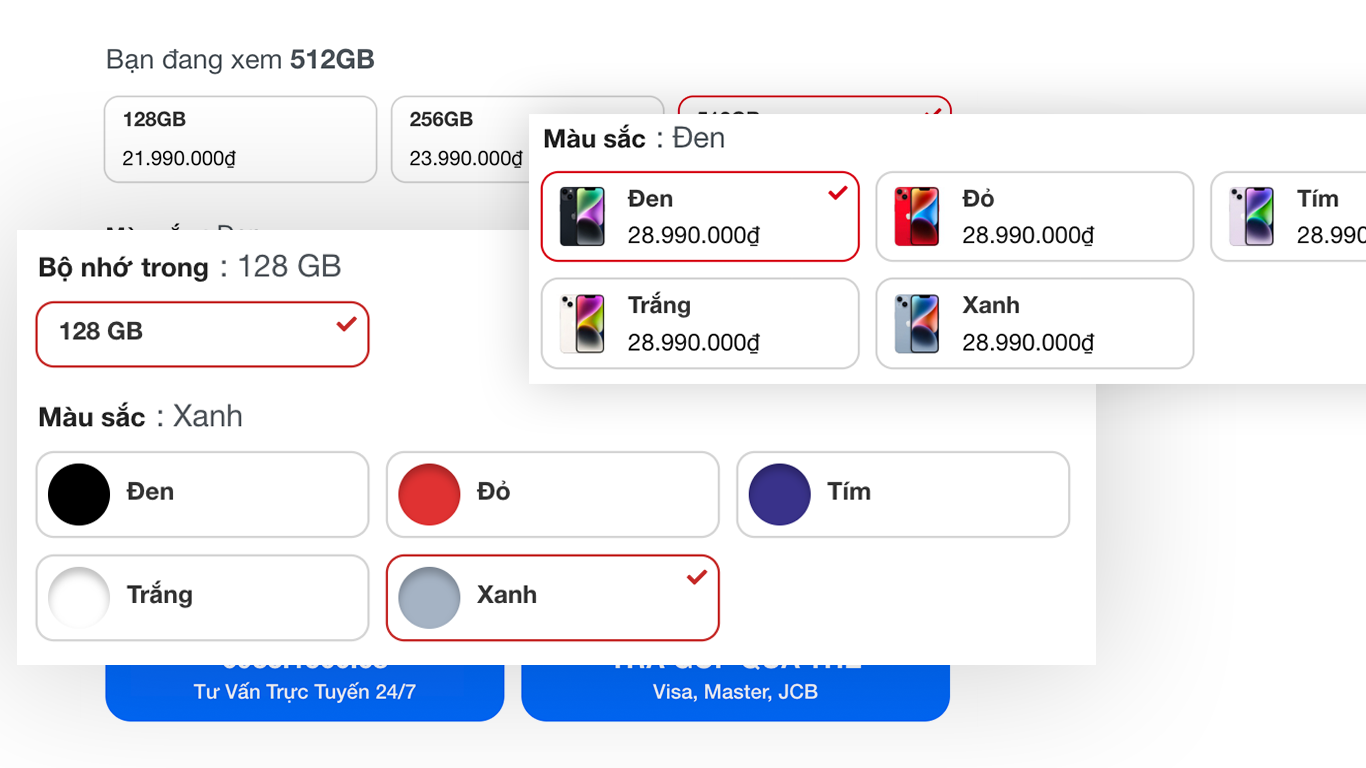The image size is (1366, 768).
Task: Choose Trắng option priced 28.990.000₫
Action: 700,323
